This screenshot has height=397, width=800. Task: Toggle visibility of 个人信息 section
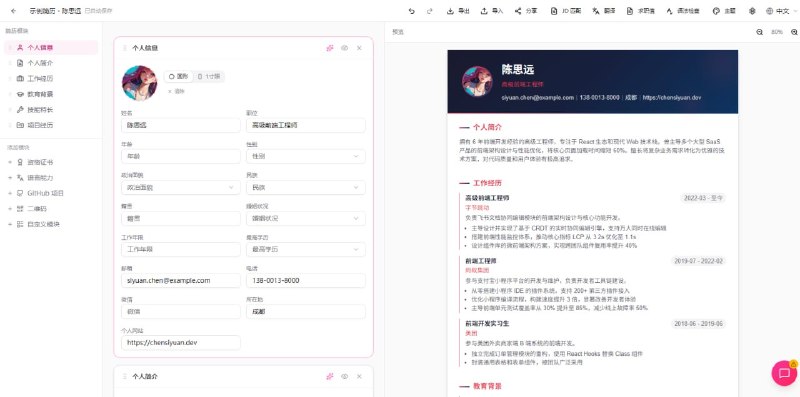pyautogui.click(x=344, y=48)
